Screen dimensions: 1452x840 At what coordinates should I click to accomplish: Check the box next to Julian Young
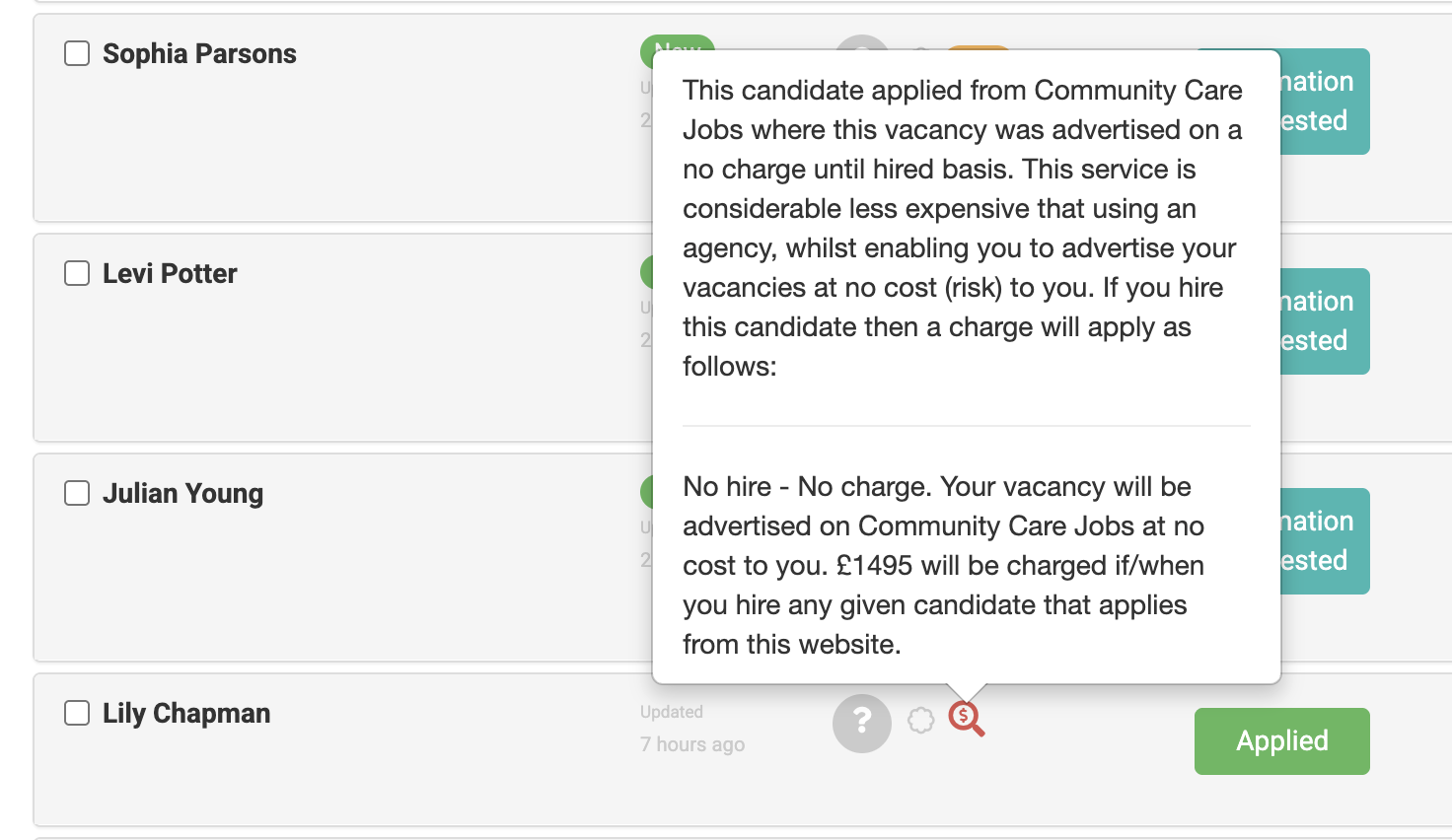(77, 493)
